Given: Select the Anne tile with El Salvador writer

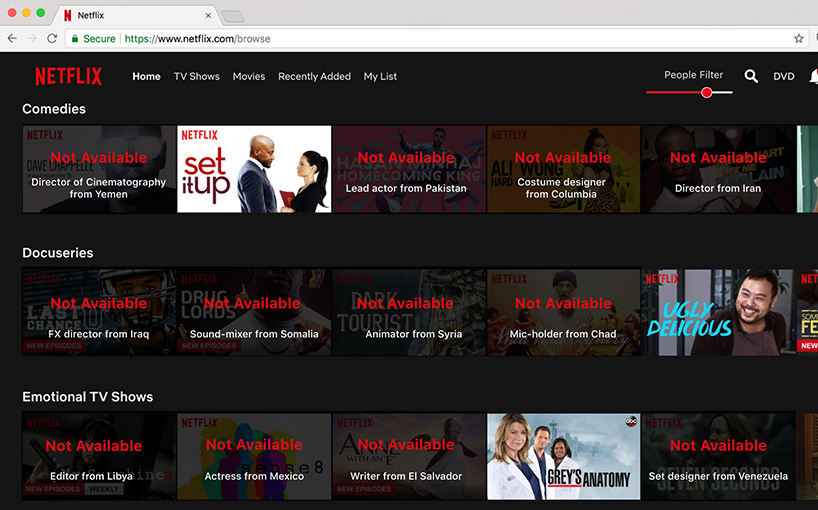Looking at the screenshot, I should (x=409, y=456).
